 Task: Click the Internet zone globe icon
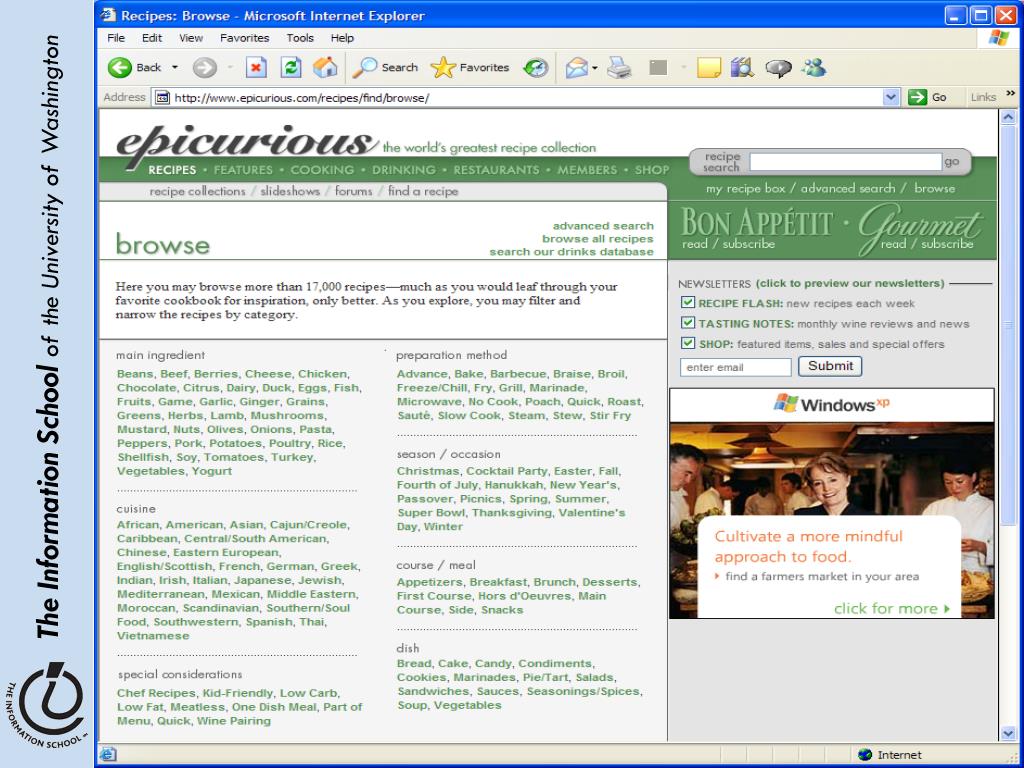click(x=865, y=755)
